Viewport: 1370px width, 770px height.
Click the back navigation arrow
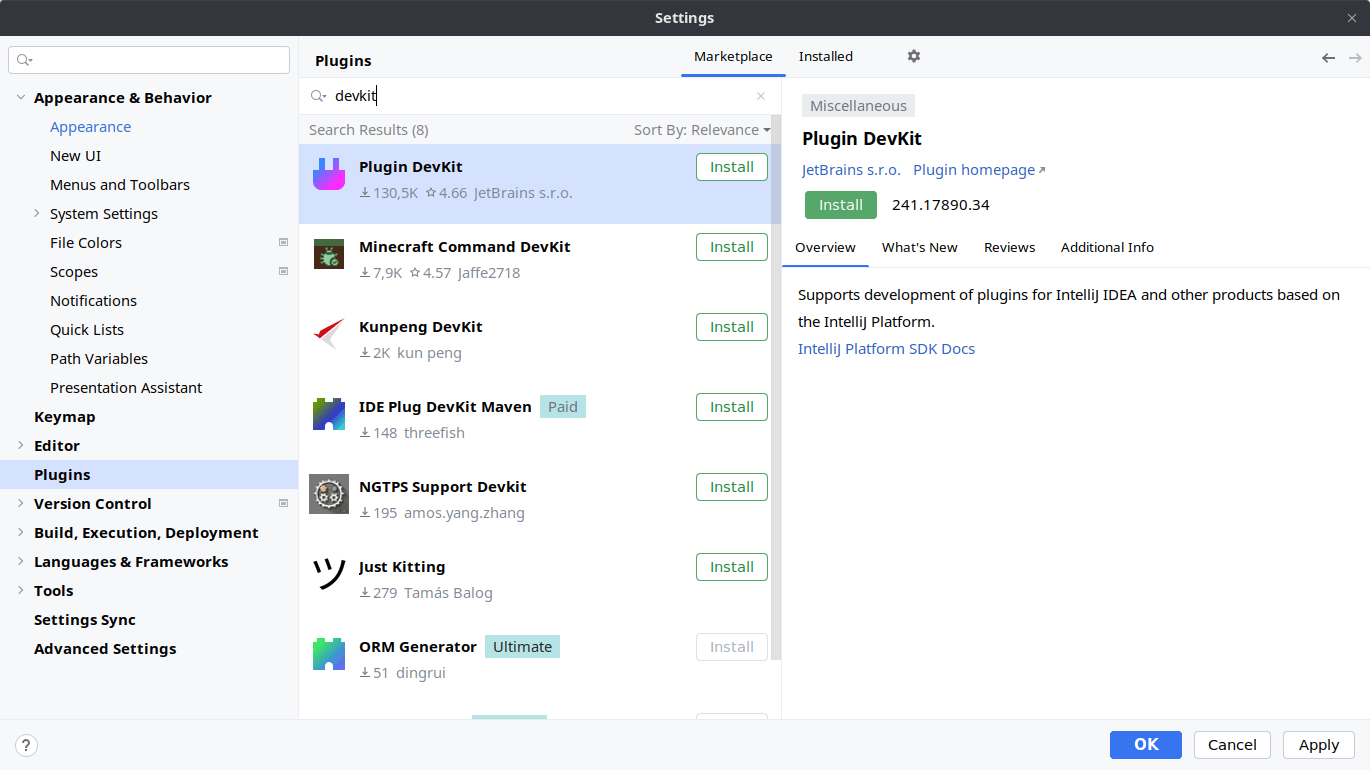[1328, 57]
